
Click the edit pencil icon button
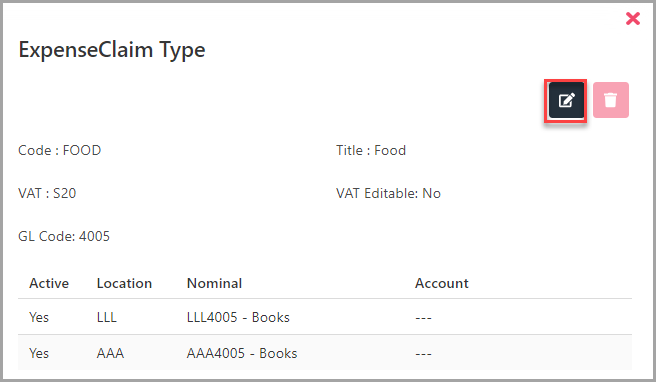pos(566,100)
